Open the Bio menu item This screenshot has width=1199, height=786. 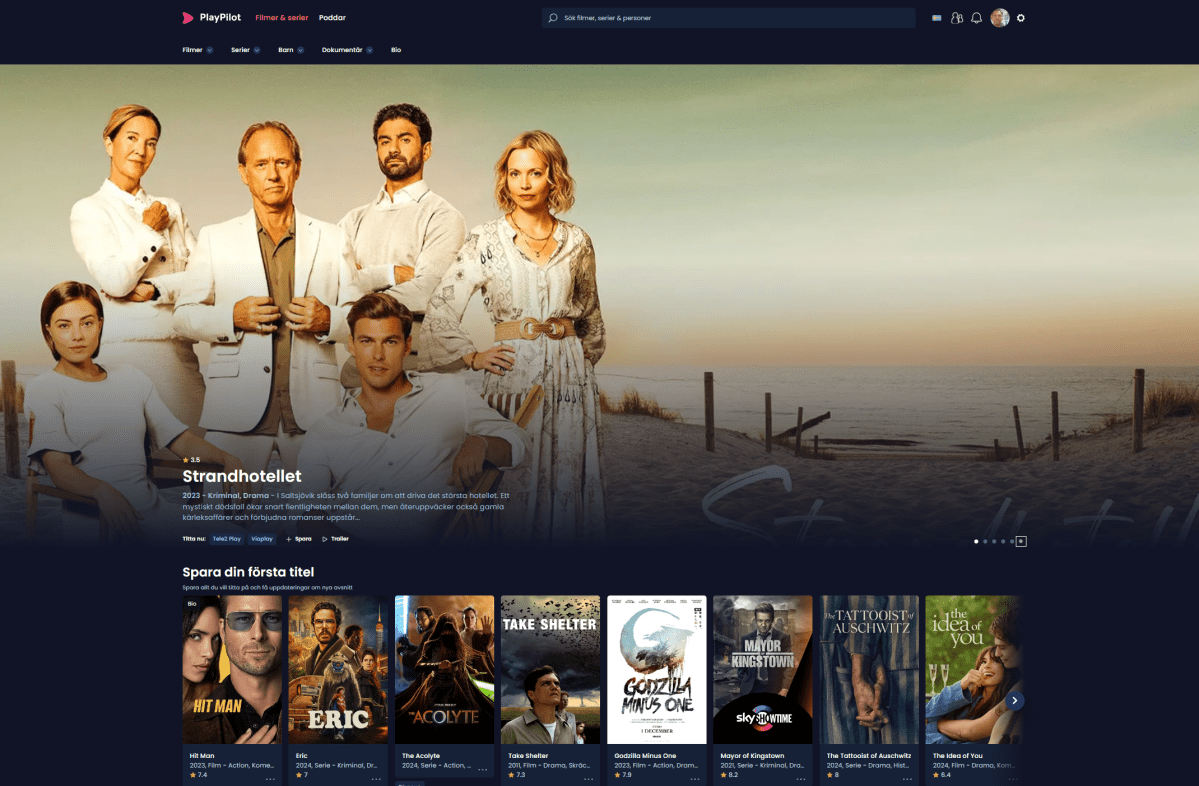point(396,50)
